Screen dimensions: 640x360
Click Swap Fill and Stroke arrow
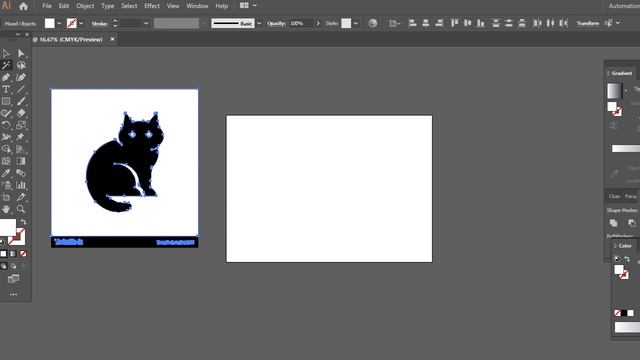coord(23,222)
